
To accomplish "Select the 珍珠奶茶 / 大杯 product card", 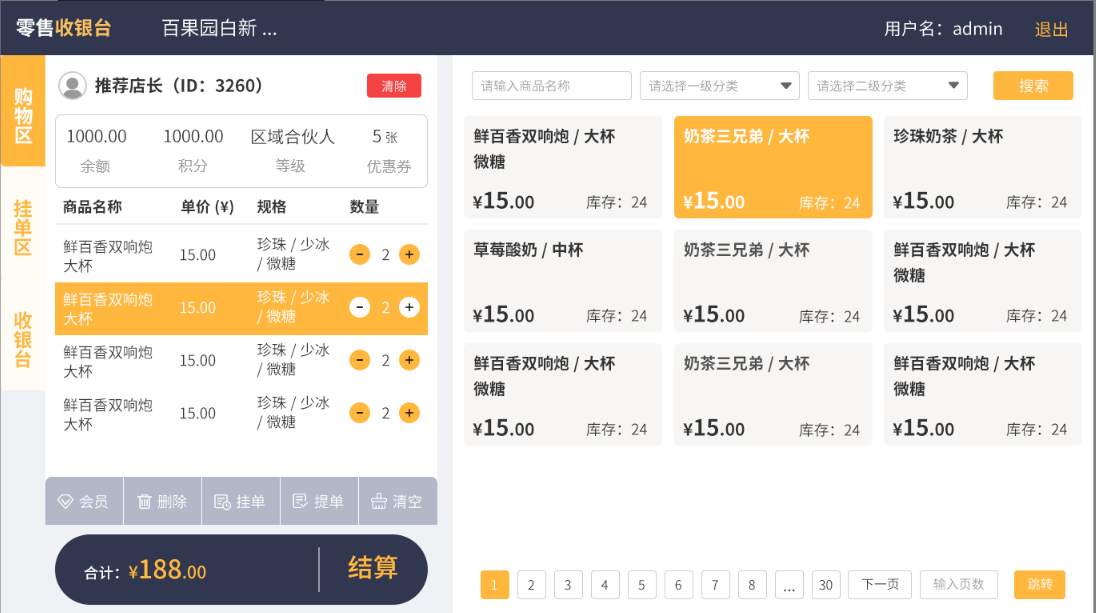I will tap(982, 167).
